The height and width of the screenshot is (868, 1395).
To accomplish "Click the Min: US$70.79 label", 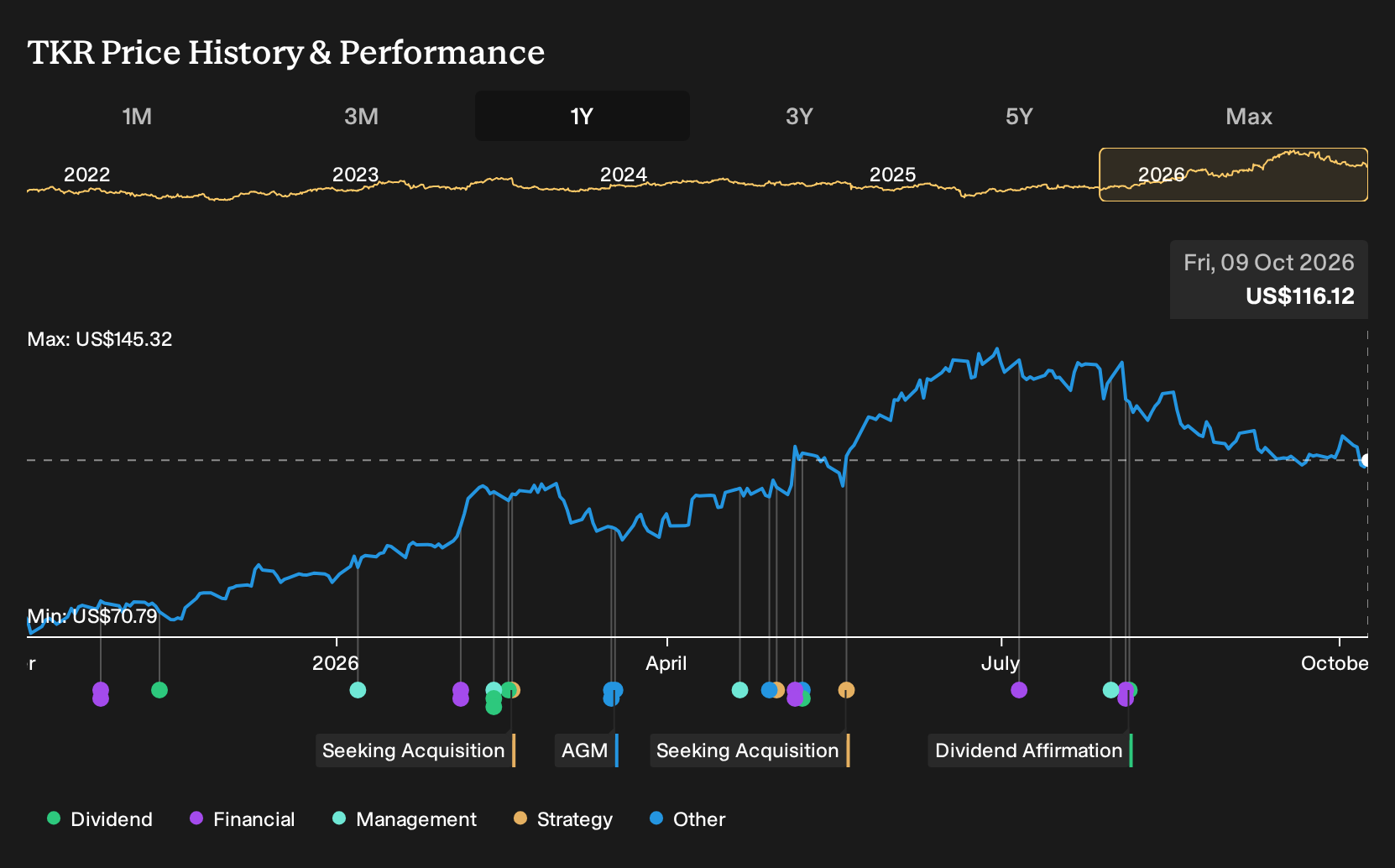I will pyautogui.click(x=92, y=616).
